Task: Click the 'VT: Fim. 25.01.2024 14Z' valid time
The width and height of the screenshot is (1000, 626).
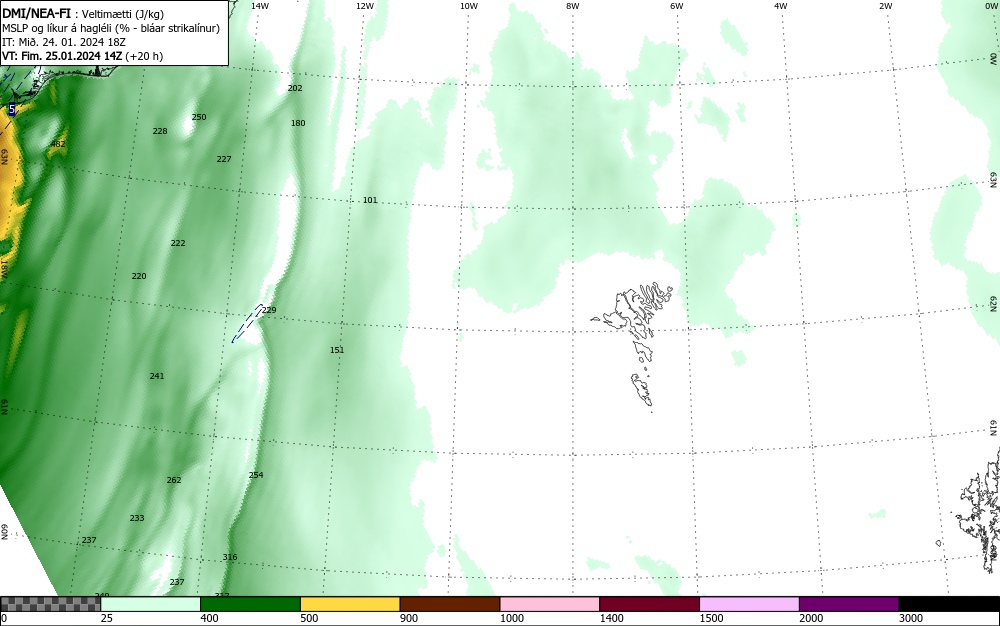Action: tap(62, 56)
